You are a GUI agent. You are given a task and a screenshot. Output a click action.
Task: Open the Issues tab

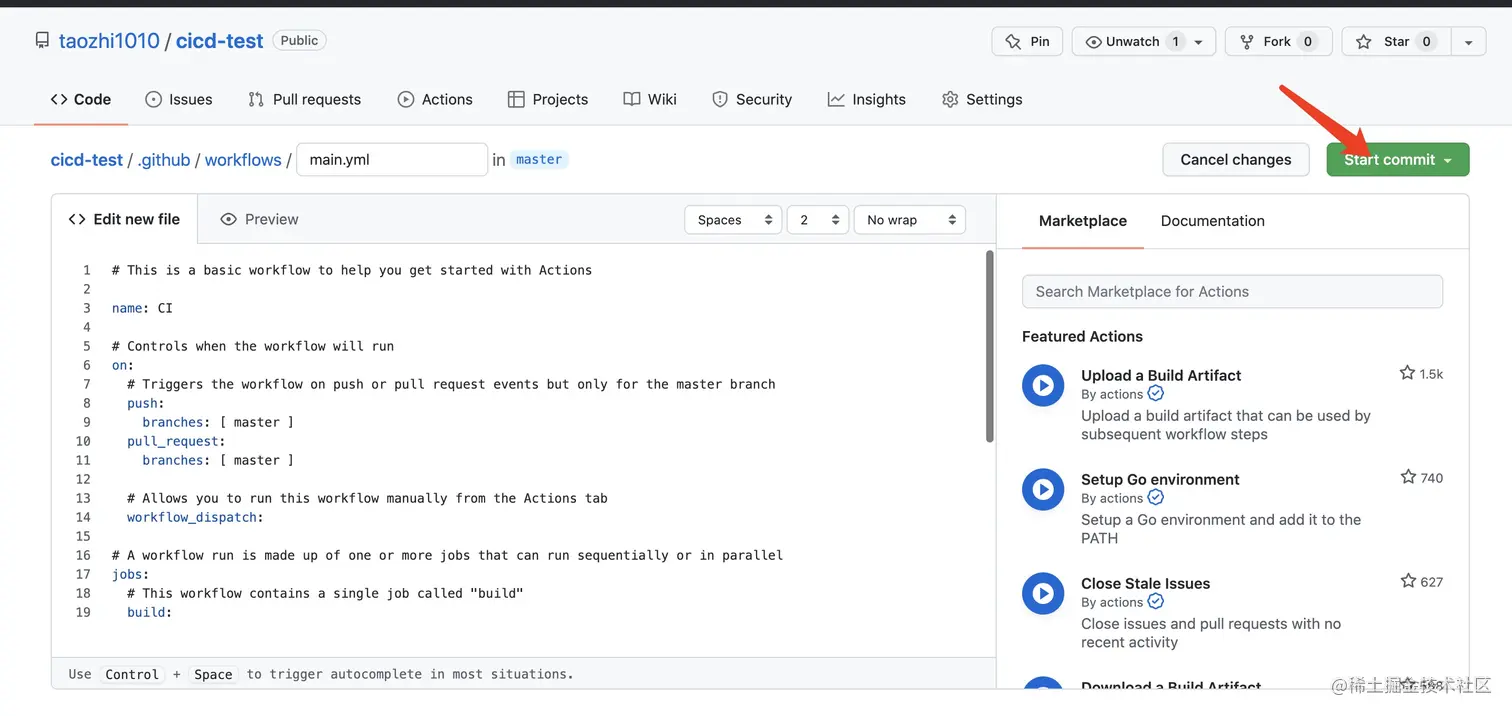179,99
